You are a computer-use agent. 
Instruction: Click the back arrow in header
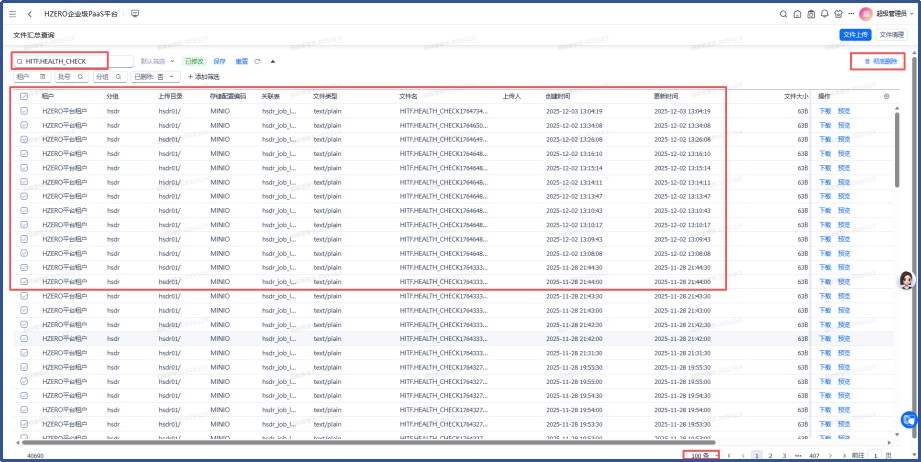(30, 14)
